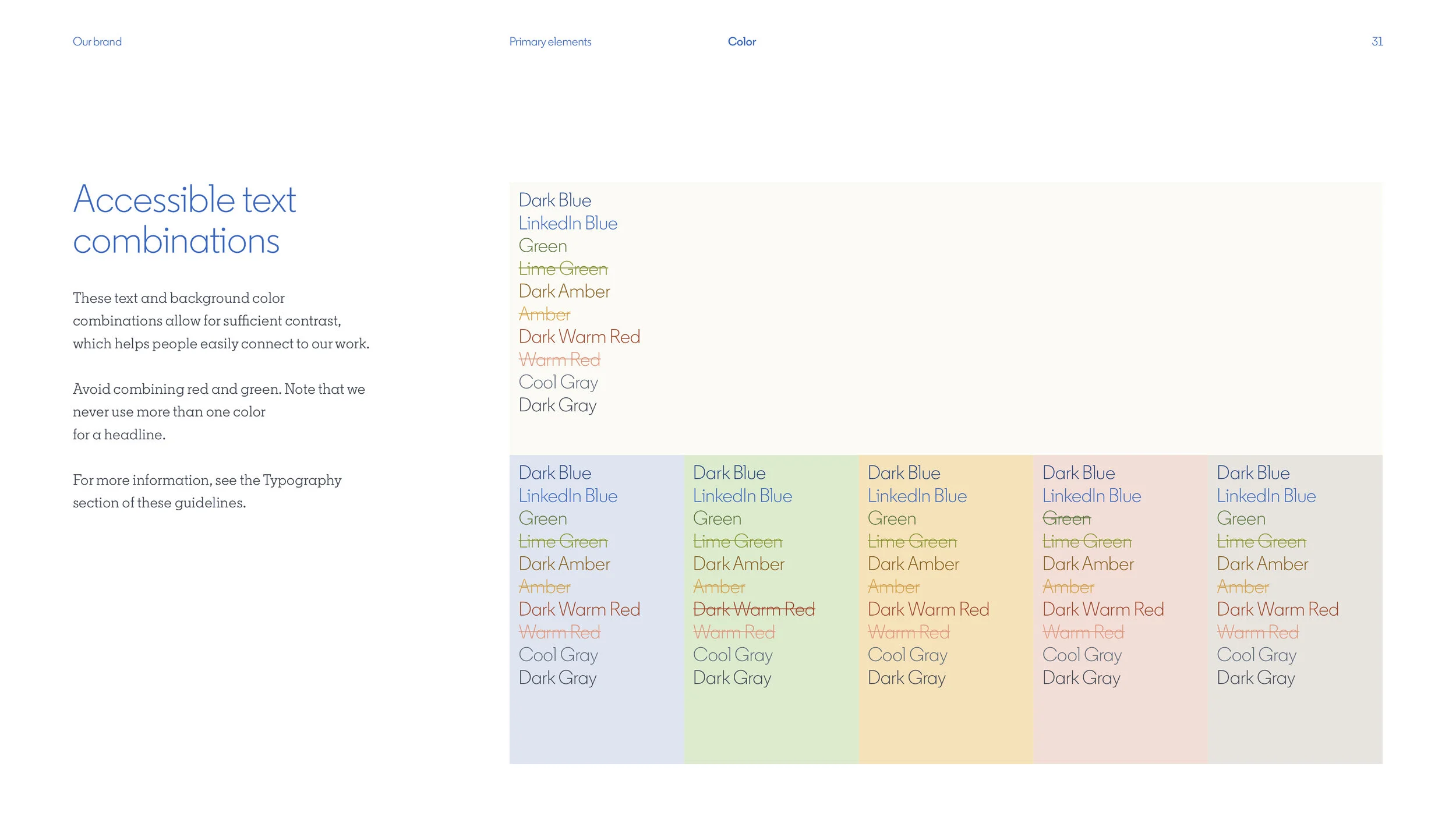Click the Typography mention in the description text
Image resolution: width=1456 pixels, height=819 pixels.
pos(302,479)
